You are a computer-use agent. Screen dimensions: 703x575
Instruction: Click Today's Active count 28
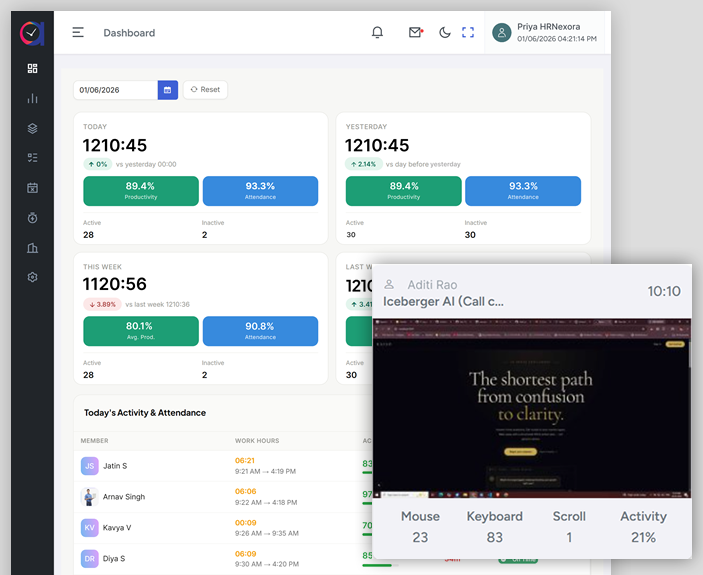coord(89,235)
